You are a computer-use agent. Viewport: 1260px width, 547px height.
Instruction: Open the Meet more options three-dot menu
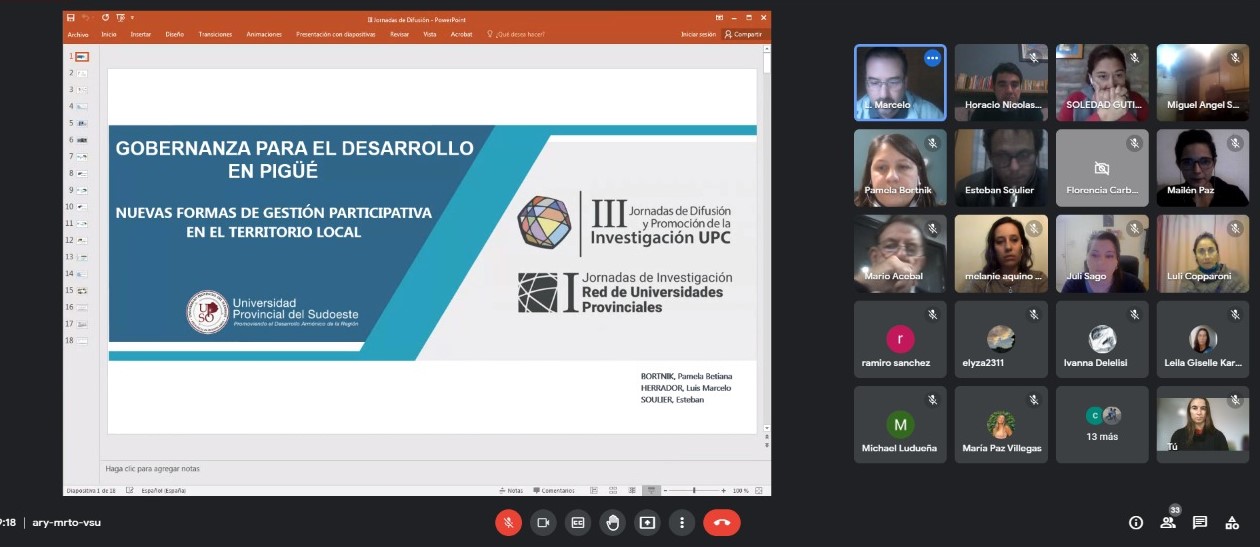[682, 522]
